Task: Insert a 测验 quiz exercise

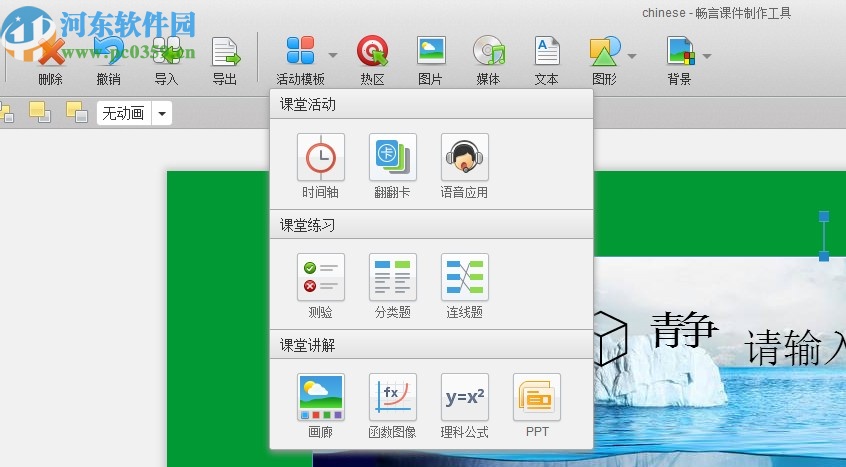Action: point(321,277)
